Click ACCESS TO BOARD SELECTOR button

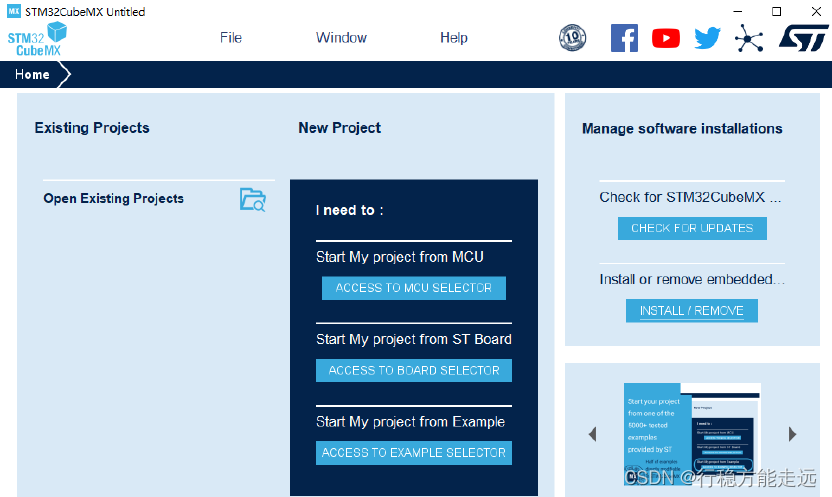[x=413, y=370]
